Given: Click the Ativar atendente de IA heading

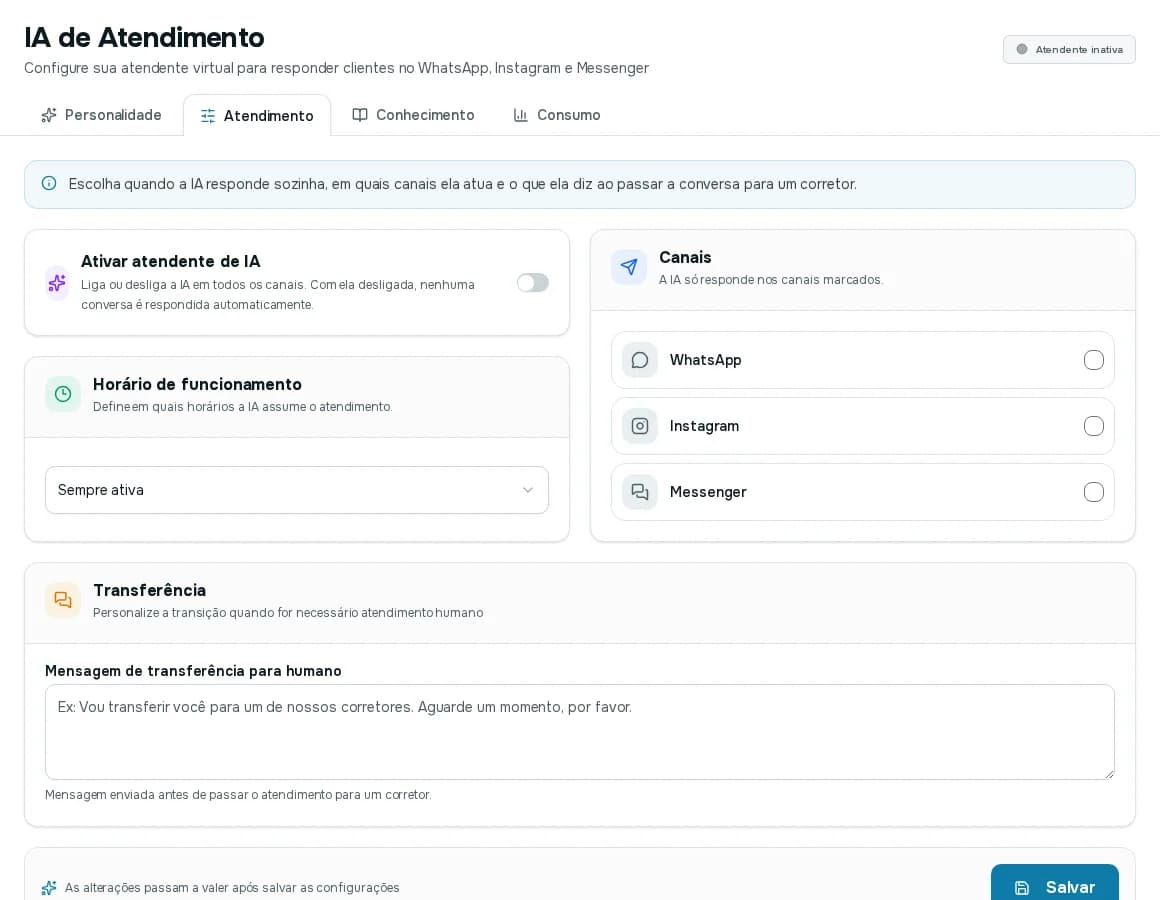Looking at the screenshot, I should pyautogui.click(x=171, y=261).
